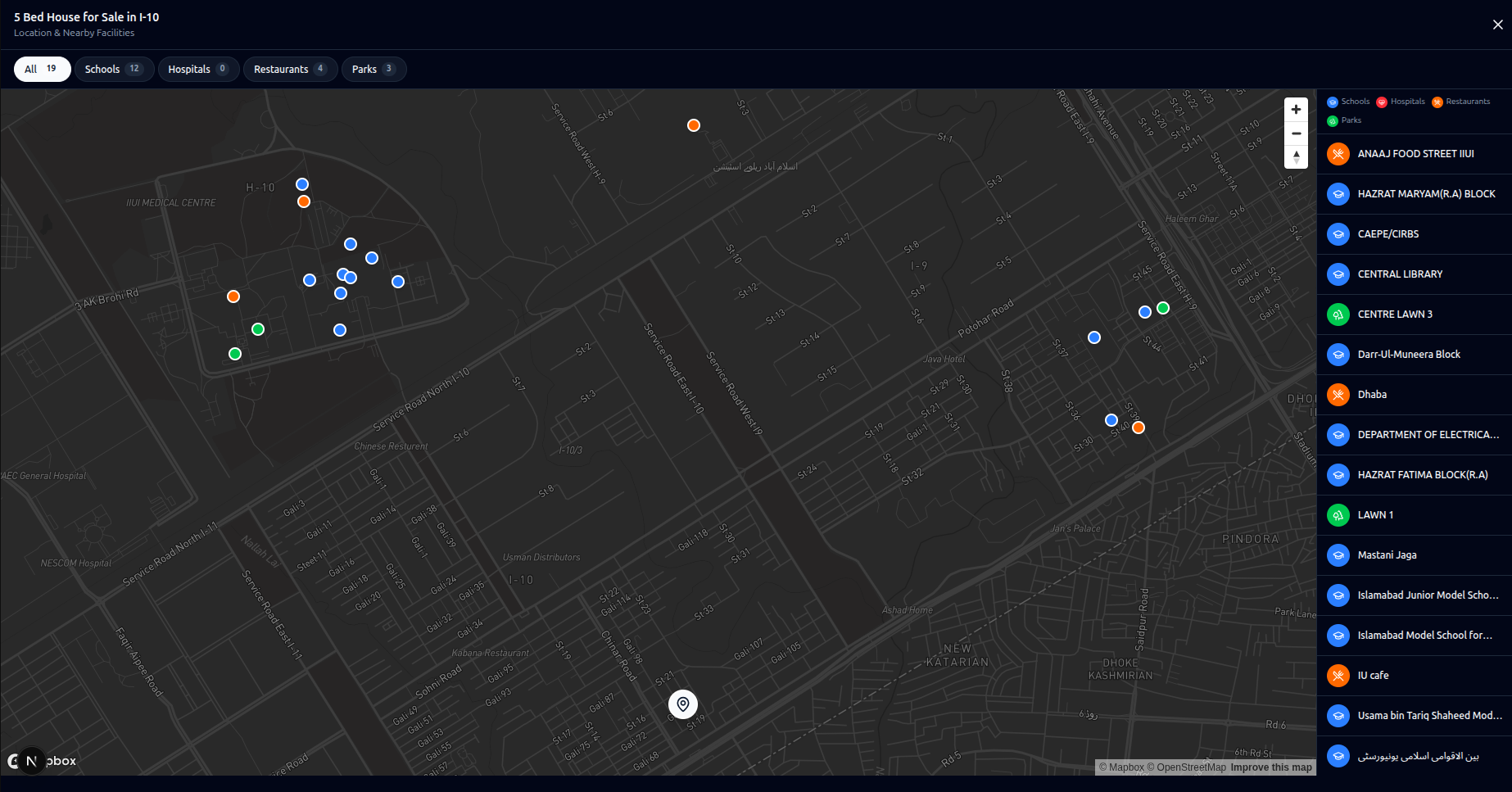Filter facilities by Restaurants
1512x792 pixels.
click(290, 69)
